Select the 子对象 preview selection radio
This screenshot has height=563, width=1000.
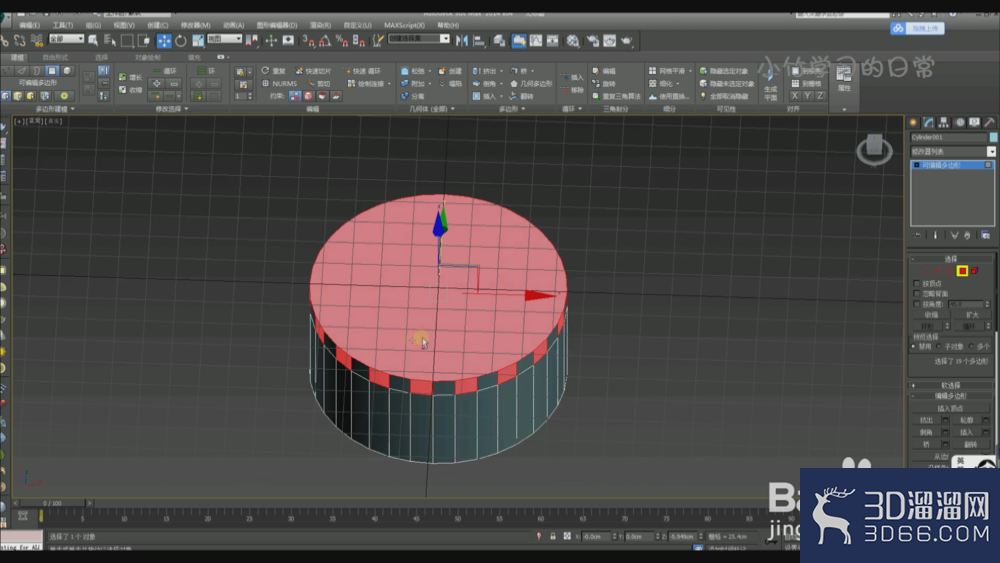pyautogui.click(x=939, y=346)
